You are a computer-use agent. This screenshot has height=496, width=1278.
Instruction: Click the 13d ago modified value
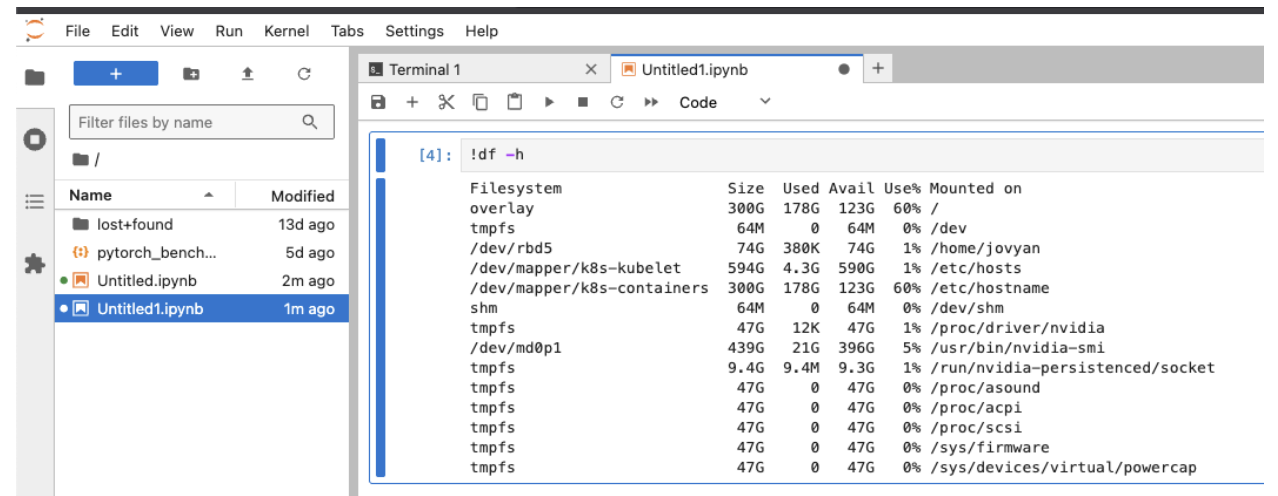(306, 225)
